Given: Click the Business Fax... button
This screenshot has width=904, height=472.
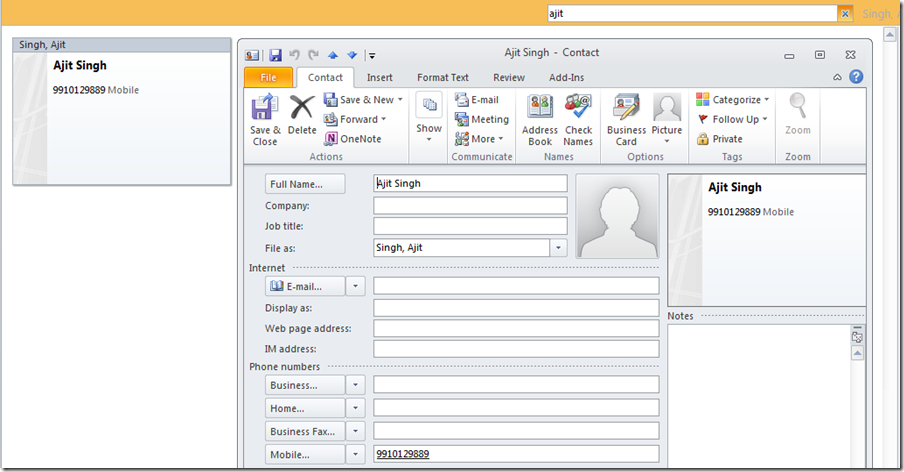Looking at the screenshot, I should coord(305,431).
